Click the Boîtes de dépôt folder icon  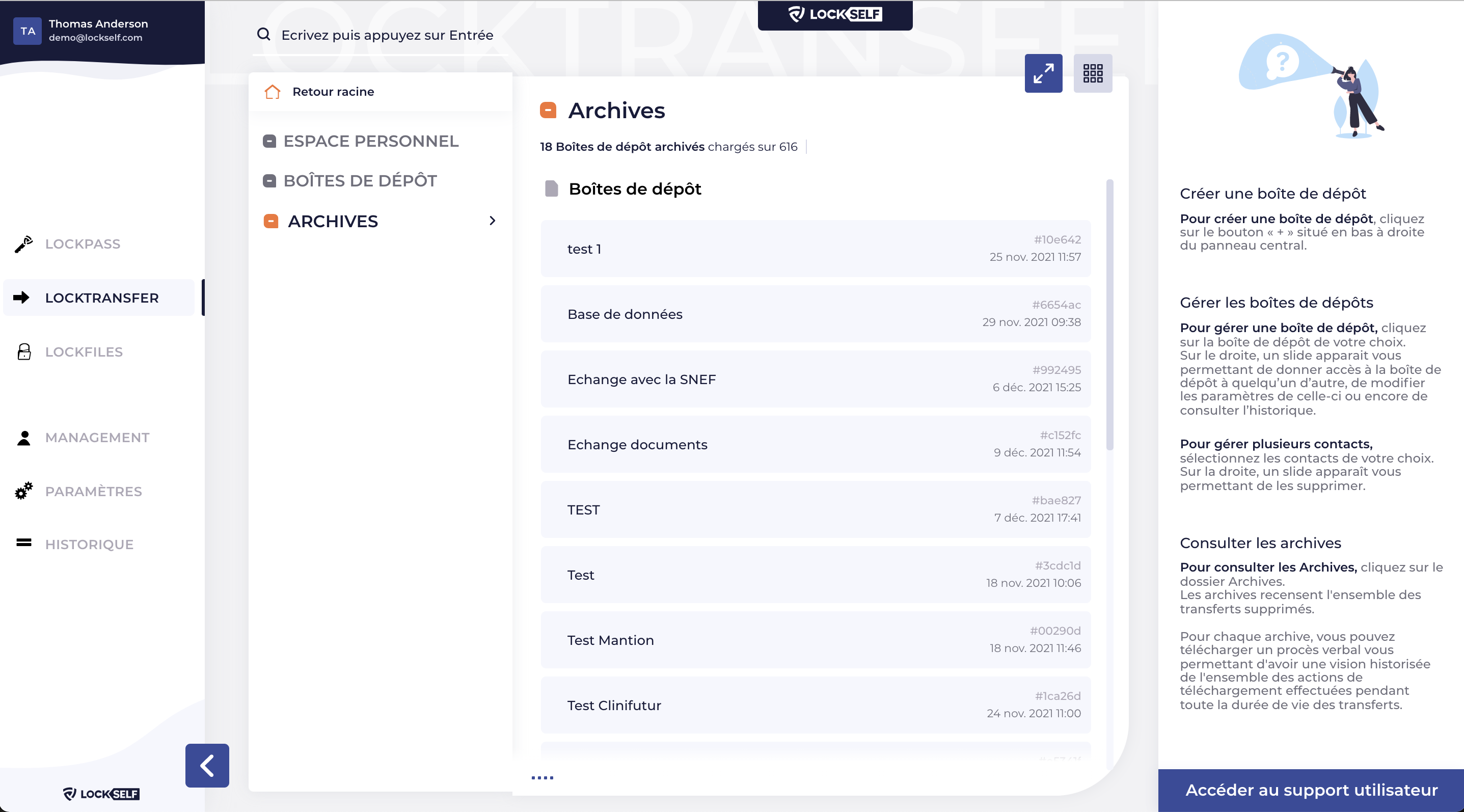[269, 181]
